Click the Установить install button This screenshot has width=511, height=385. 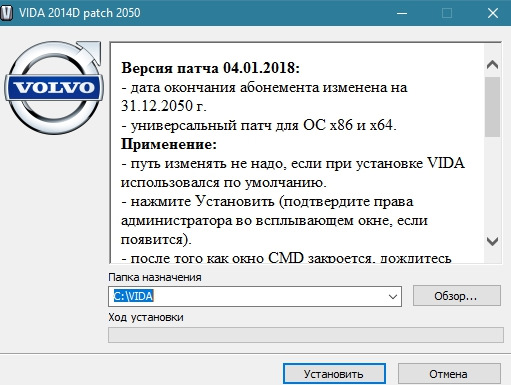[x=334, y=374]
